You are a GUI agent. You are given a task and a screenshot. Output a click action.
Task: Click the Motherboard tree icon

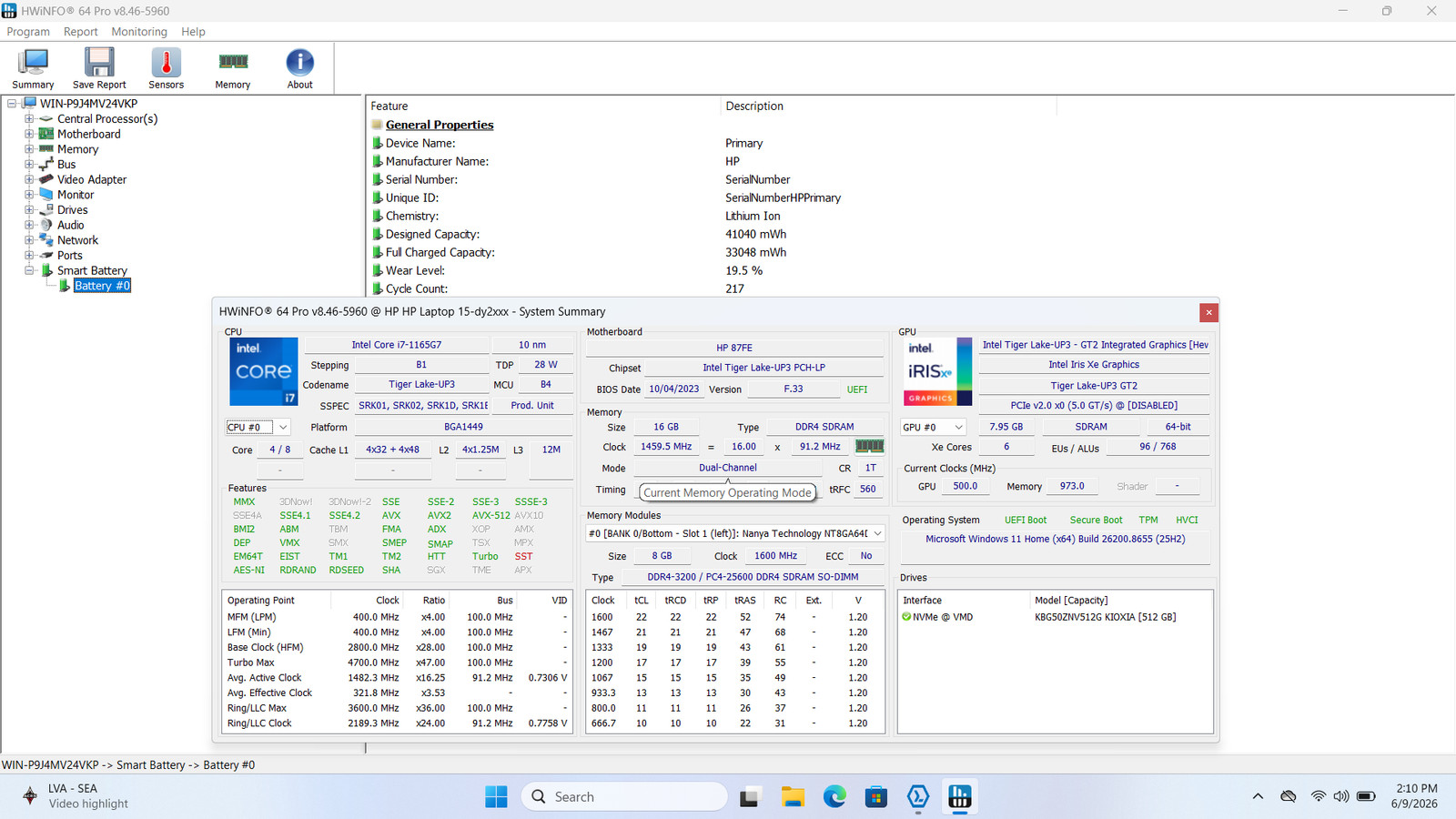(46, 134)
